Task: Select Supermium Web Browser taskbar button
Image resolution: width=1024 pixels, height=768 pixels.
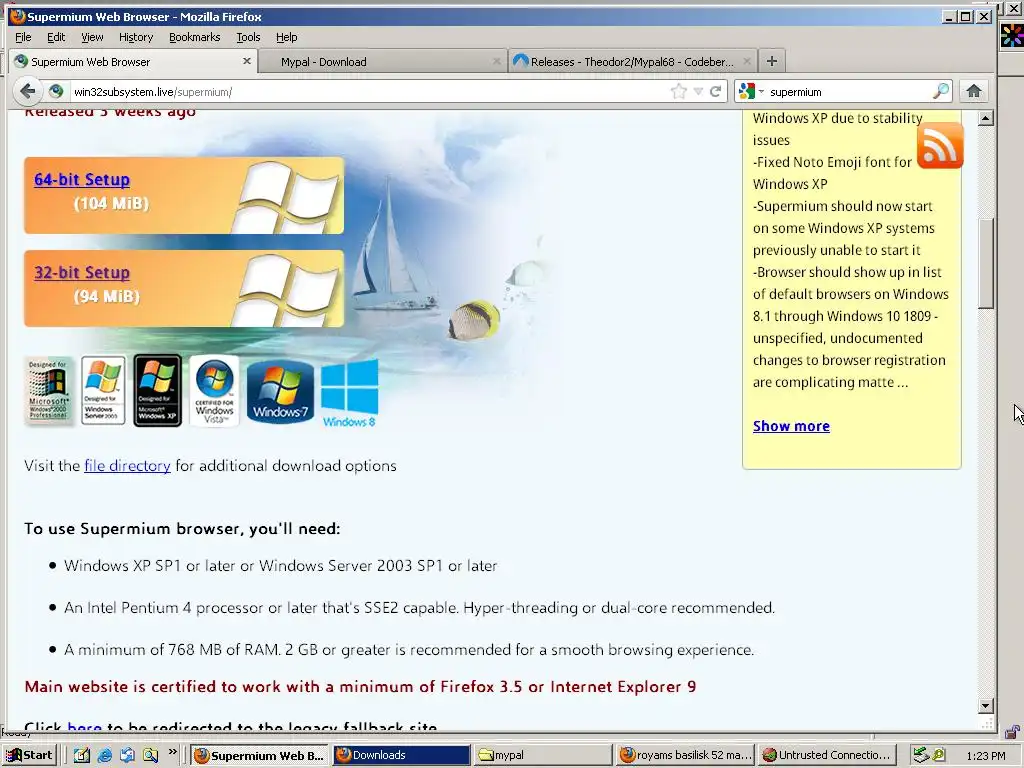Action: [260, 755]
